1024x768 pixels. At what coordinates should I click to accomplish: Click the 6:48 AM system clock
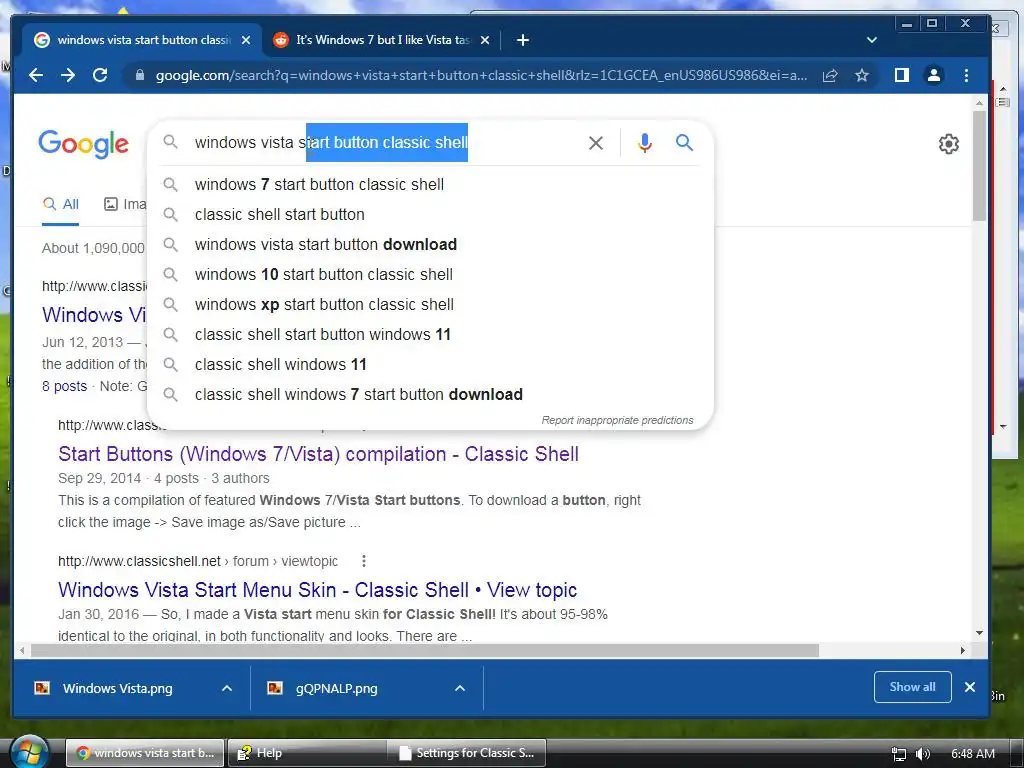pos(973,754)
